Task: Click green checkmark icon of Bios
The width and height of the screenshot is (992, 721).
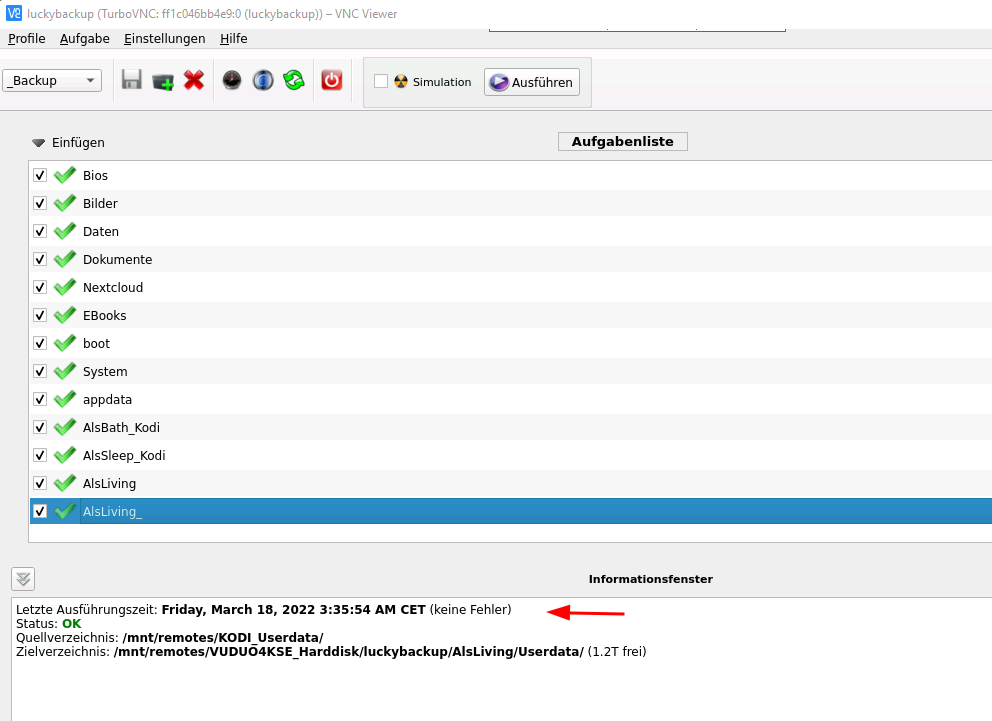Action: point(65,175)
